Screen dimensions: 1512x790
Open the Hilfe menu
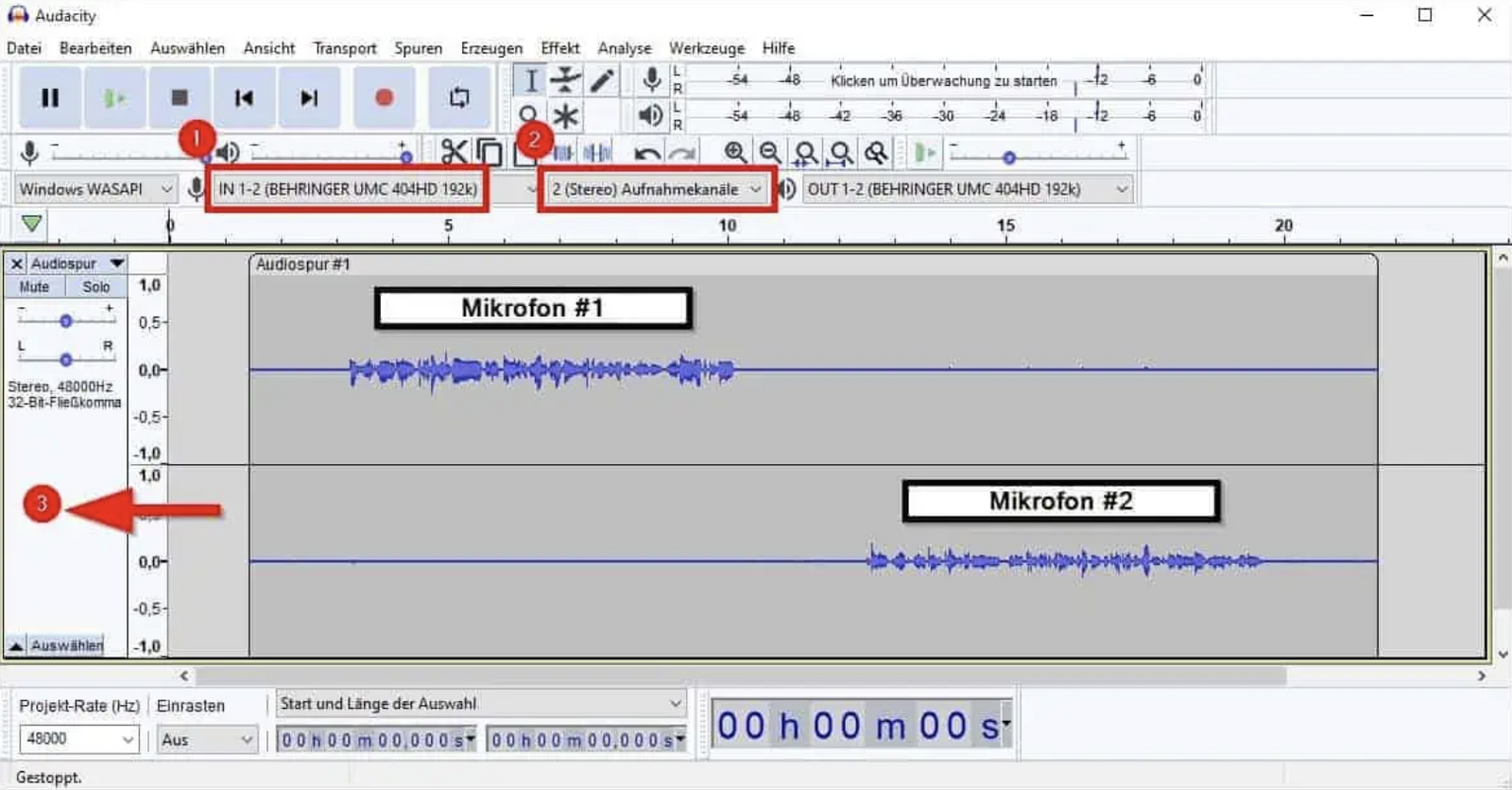pyautogui.click(x=779, y=48)
